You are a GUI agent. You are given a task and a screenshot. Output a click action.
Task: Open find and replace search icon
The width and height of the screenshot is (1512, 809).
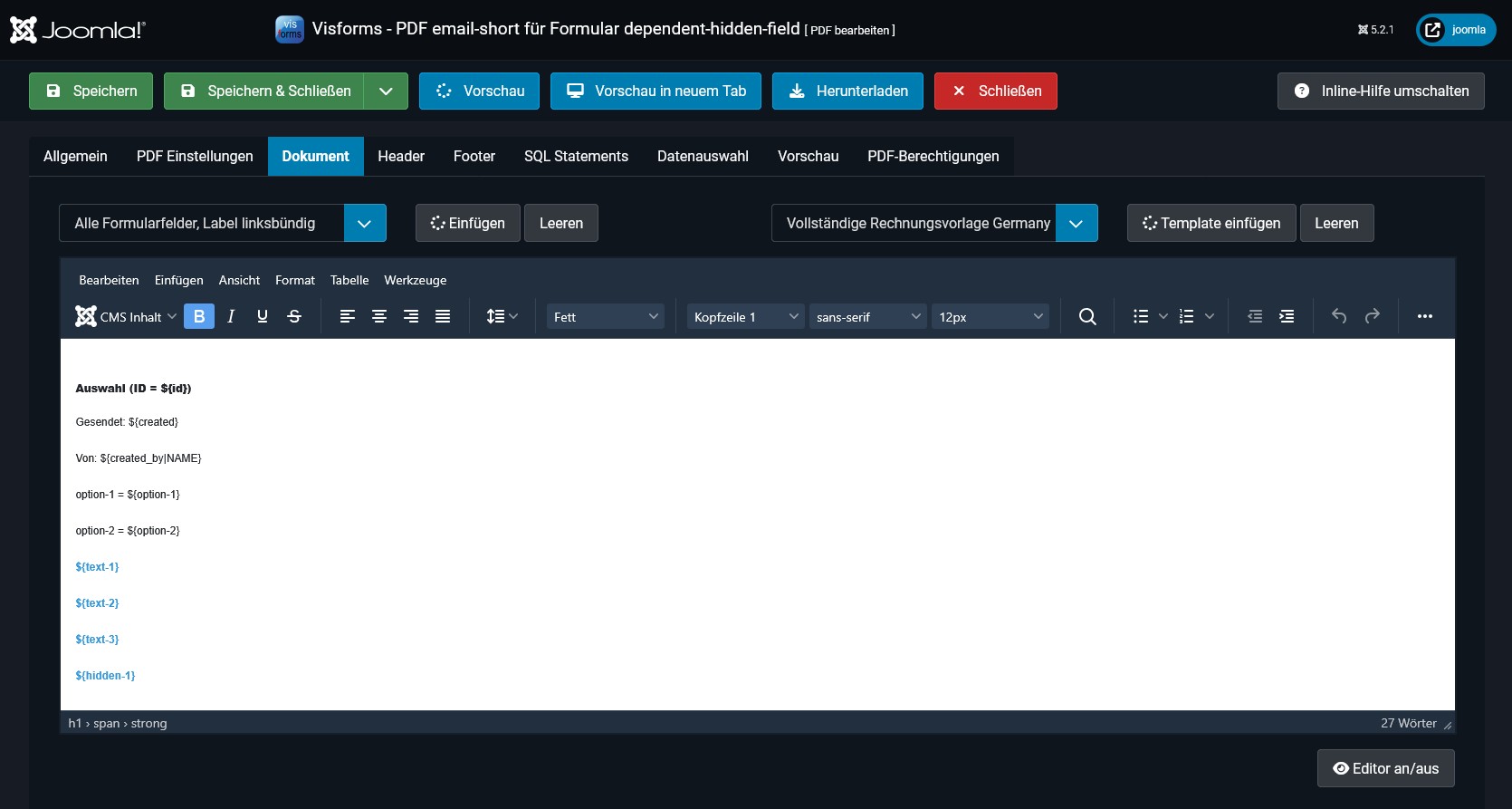click(x=1087, y=316)
